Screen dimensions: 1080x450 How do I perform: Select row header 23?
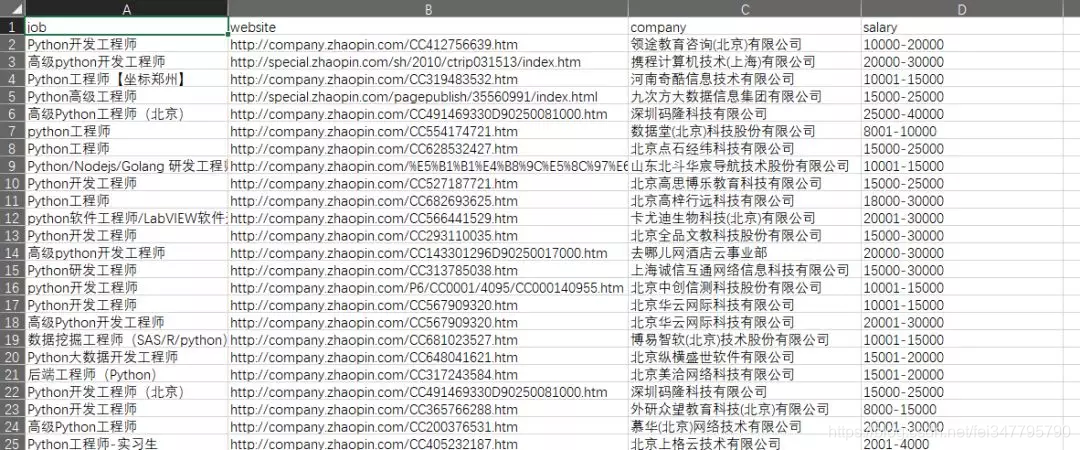(12, 409)
